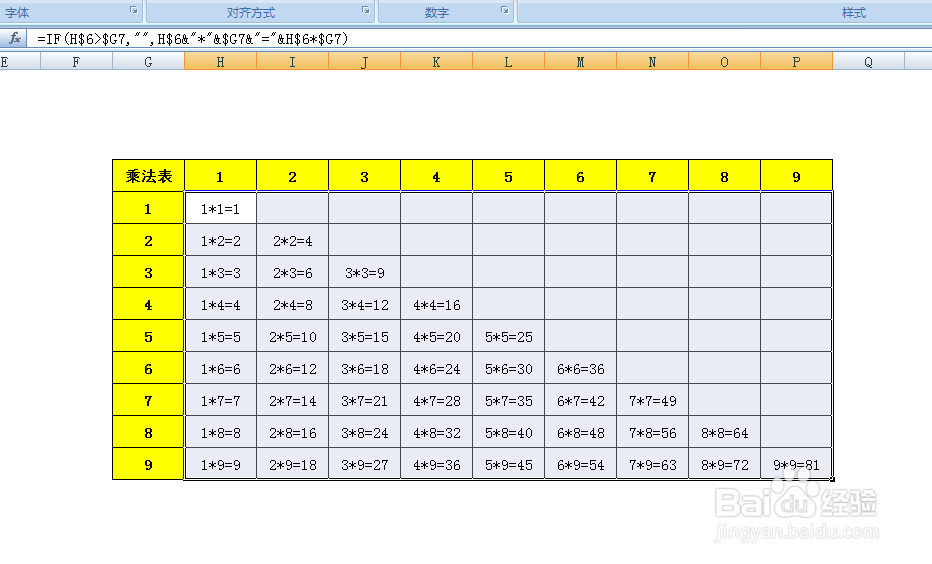Select the cell showing 3*3=9
The height and width of the screenshot is (564, 932).
tap(364, 272)
